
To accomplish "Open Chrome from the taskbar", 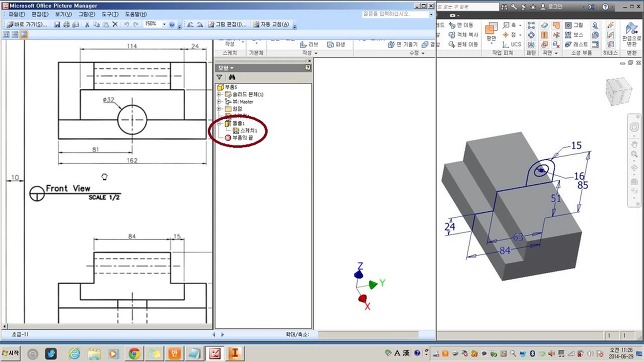I will coord(134,353).
